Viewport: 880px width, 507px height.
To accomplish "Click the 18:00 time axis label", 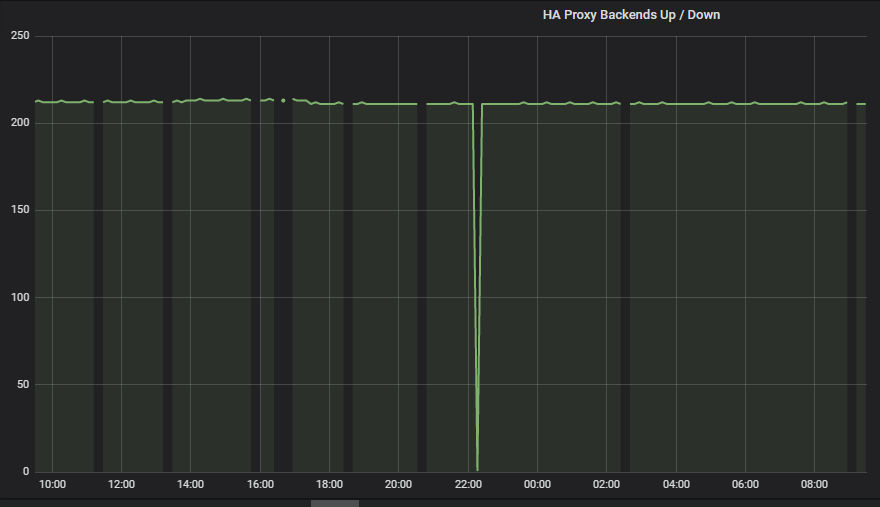I will pyautogui.click(x=329, y=484).
